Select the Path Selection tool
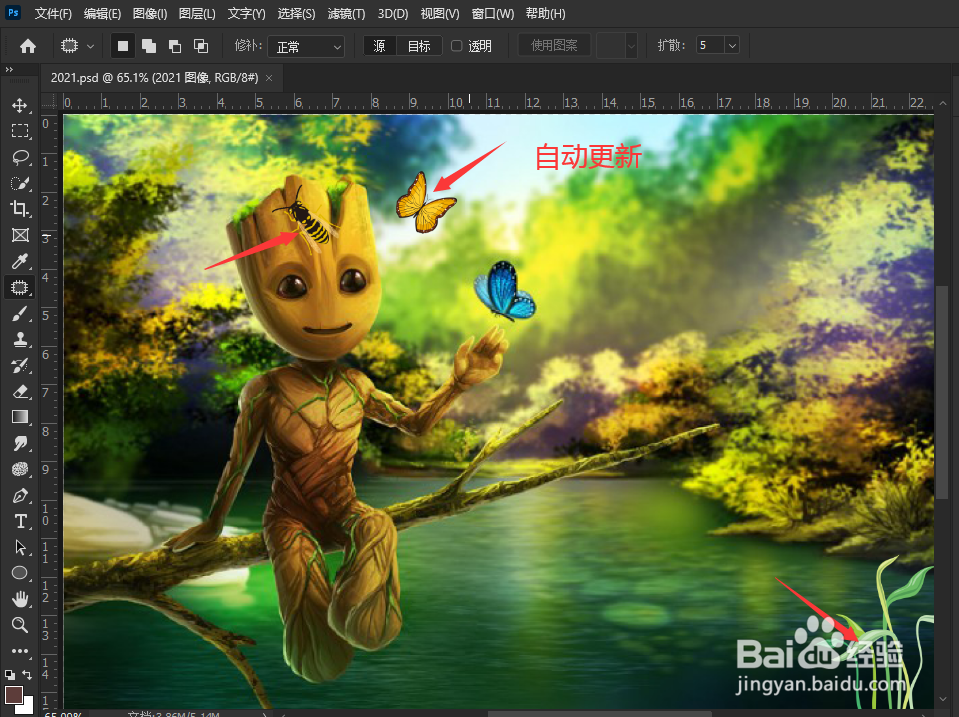Image resolution: width=959 pixels, height=717 pixels. point(20,547)
